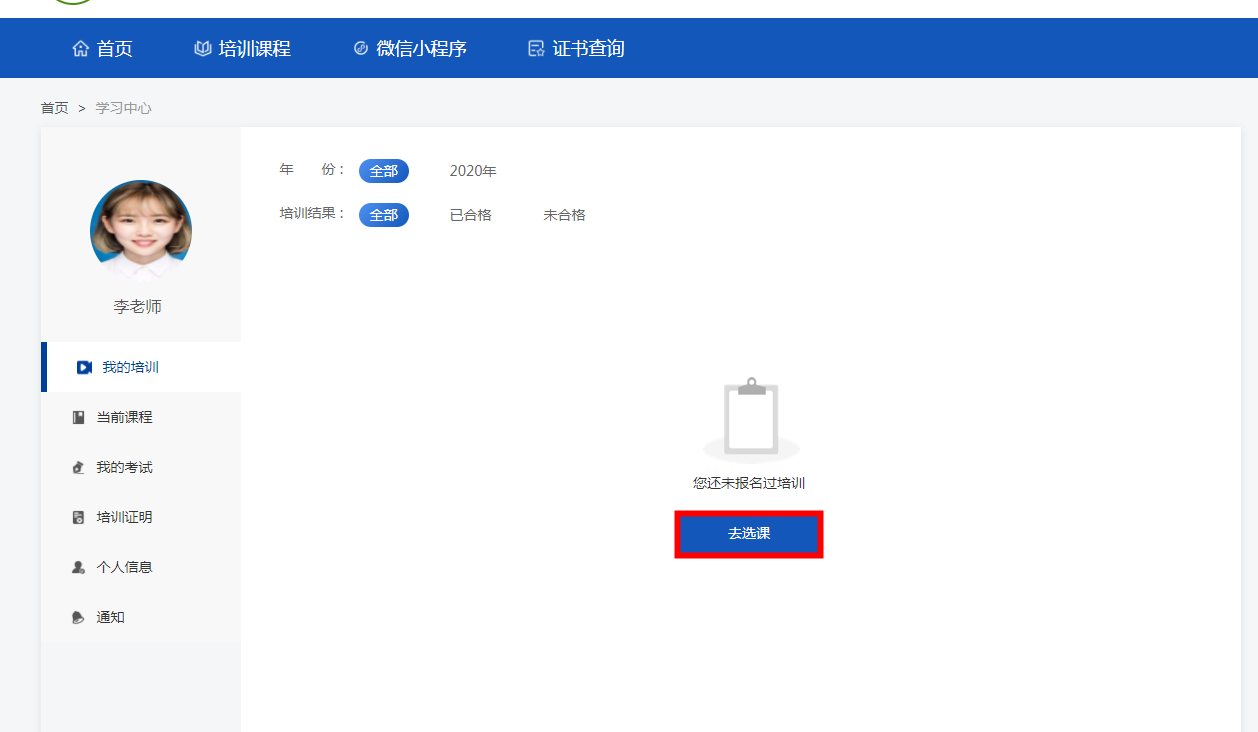Filter training results by 未合格
This screenshot has height=732, width=1258.
coord(565,215)
